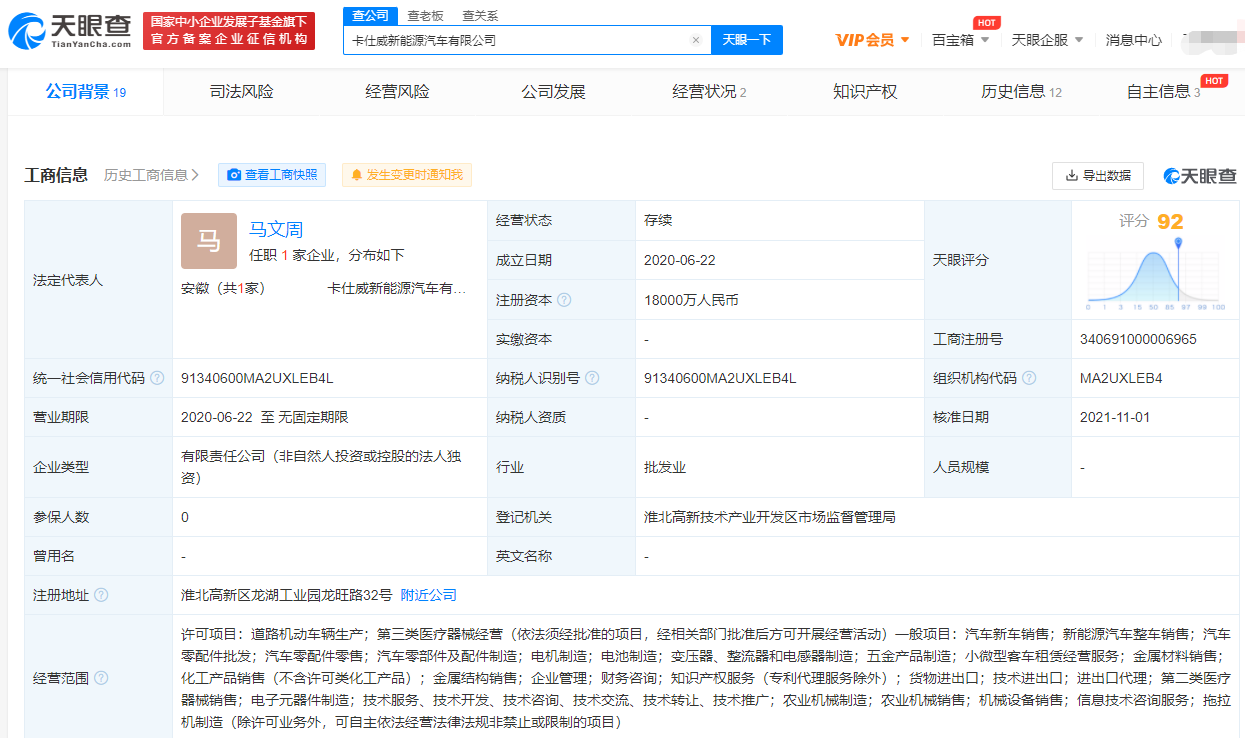This screenshot has width=1245, height=738.
Task: Click the registered capital value 18000万人民币
Action: point(691,300)
